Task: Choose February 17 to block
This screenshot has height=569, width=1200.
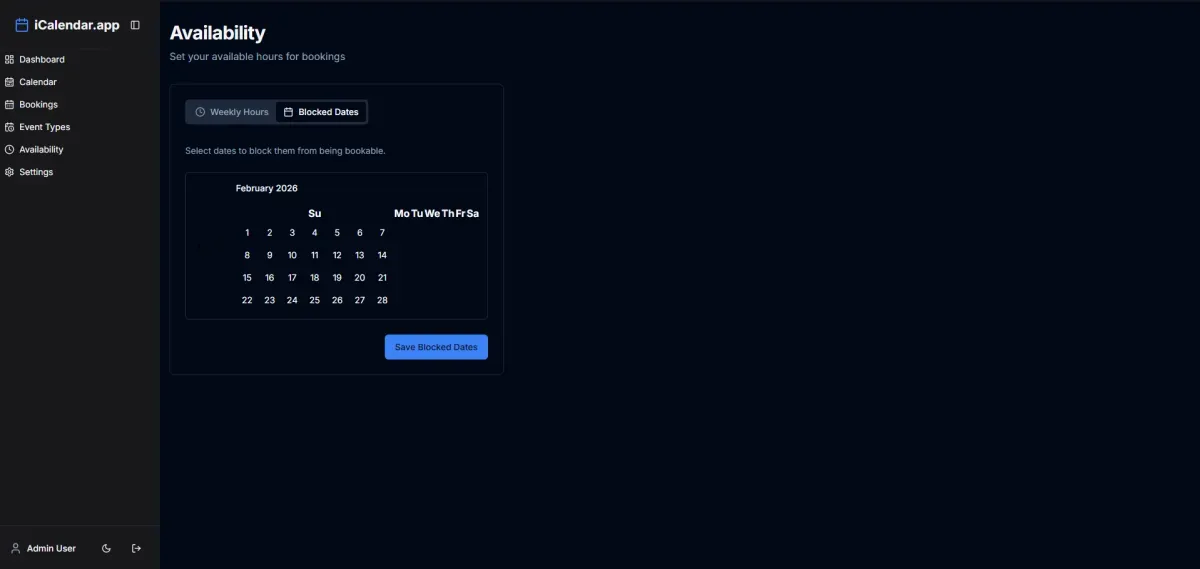Action: 292,278
